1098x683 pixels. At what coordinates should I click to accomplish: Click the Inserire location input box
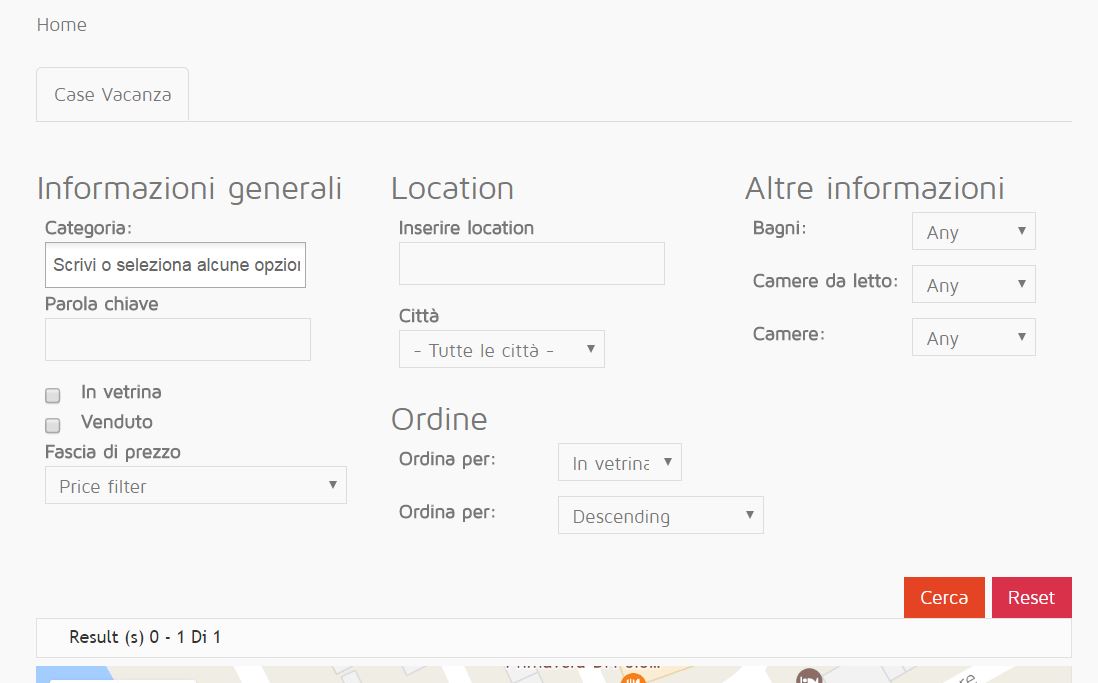[531, 263]
